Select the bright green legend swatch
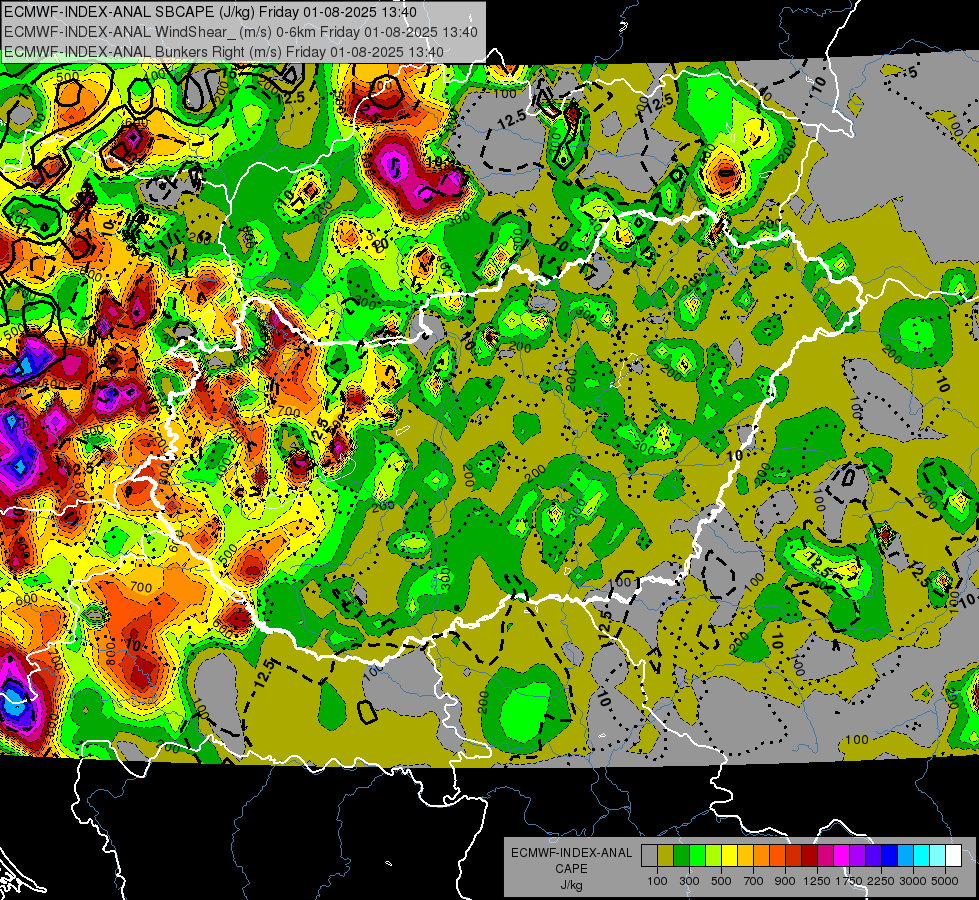This screenshot has height=900, width=979. [697, 856]
